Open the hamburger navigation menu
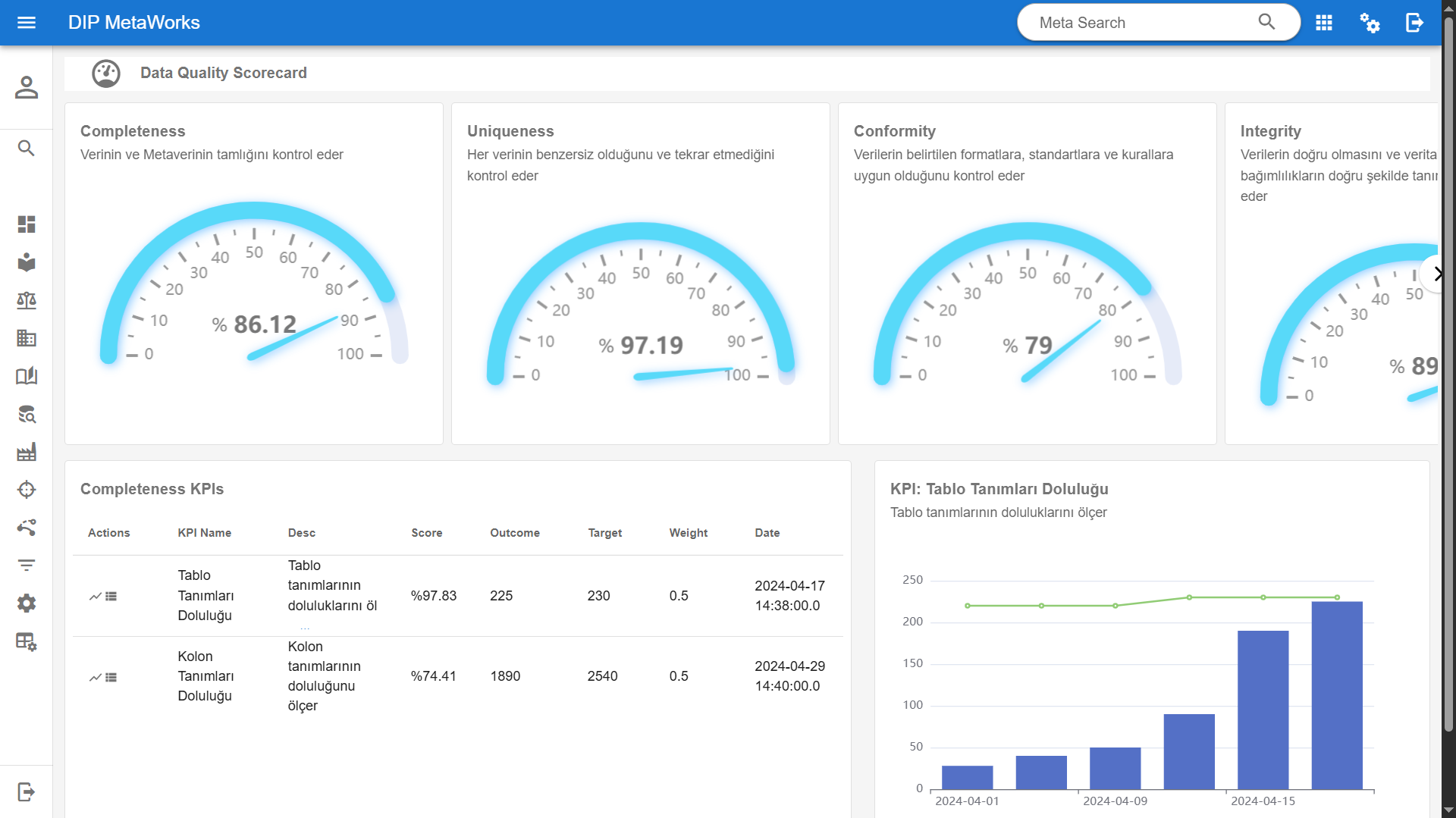 tap(27, 23)
